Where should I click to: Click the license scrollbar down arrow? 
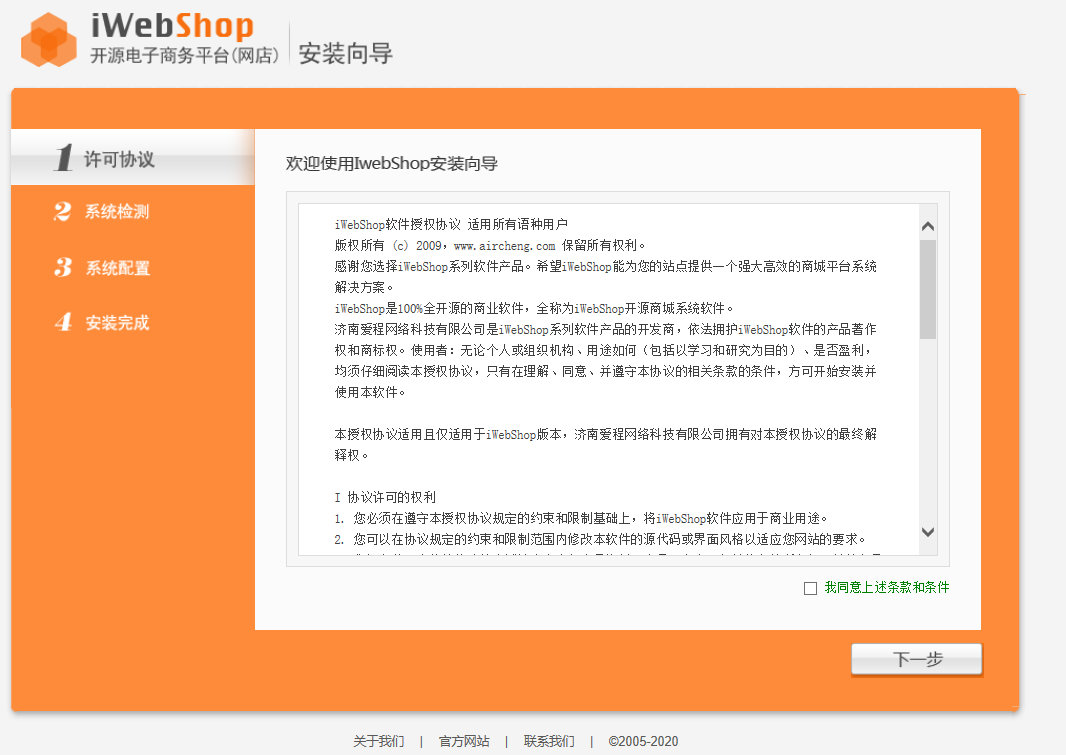(927, 532)
